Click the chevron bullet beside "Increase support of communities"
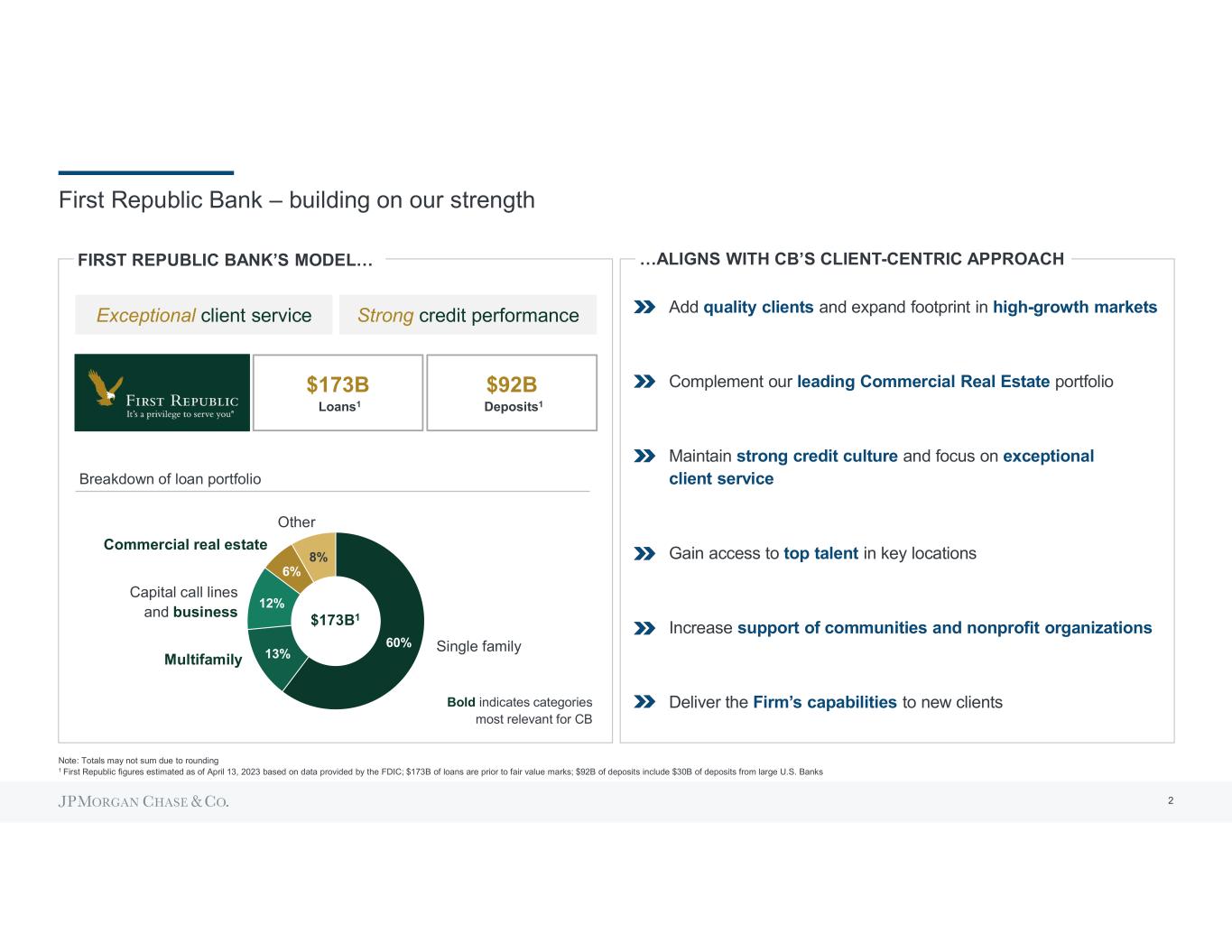Screen dimensions: 1232x952 tap(644, 628)
